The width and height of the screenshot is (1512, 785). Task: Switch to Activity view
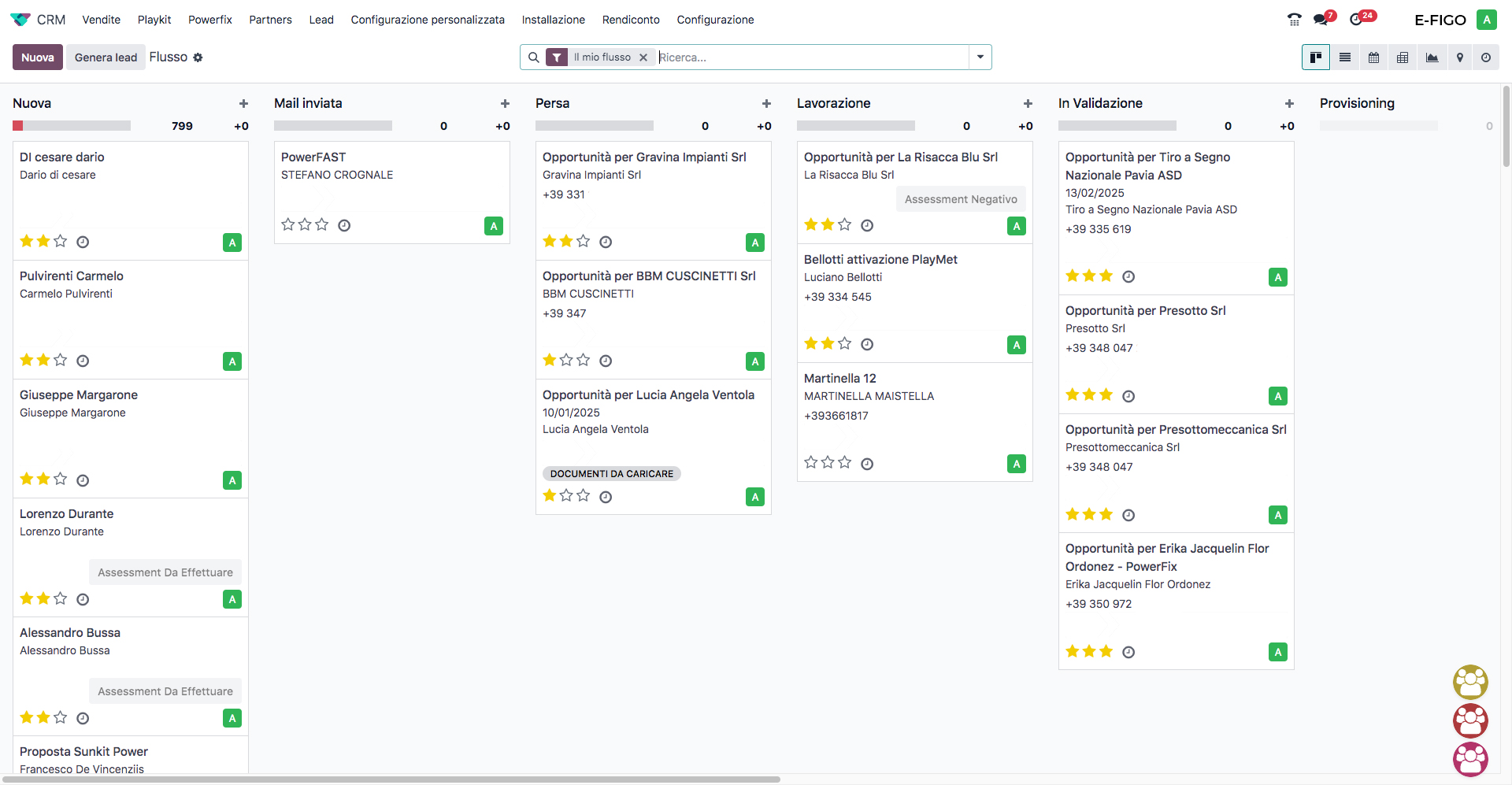click(1486, 57)
